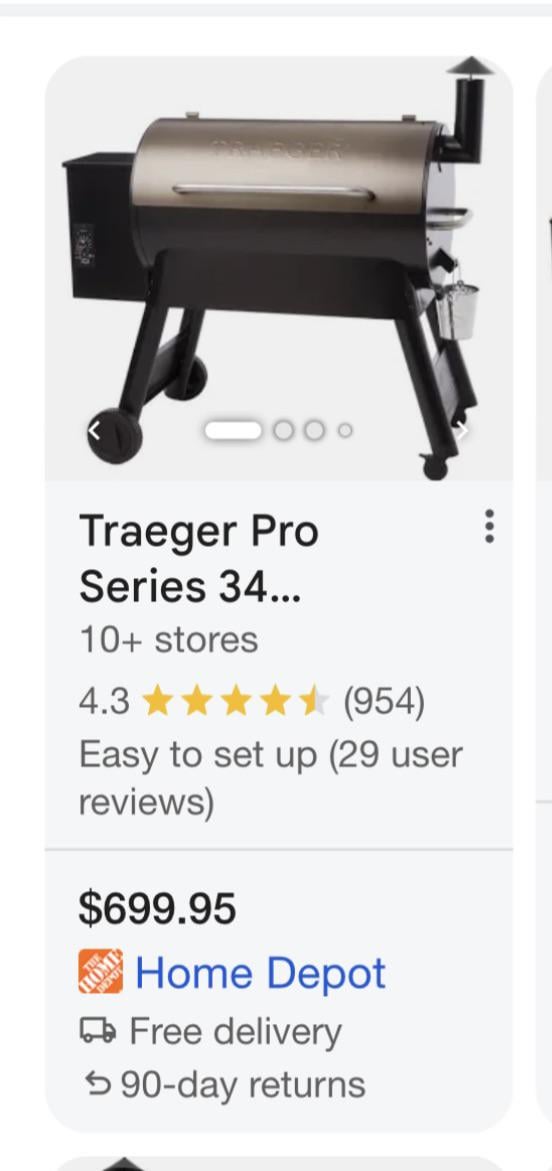Image resolution: width=552 pixels, height=1171 pixels.
Task: Select the second carousel indicator dot
Action: tap(283, 430)
